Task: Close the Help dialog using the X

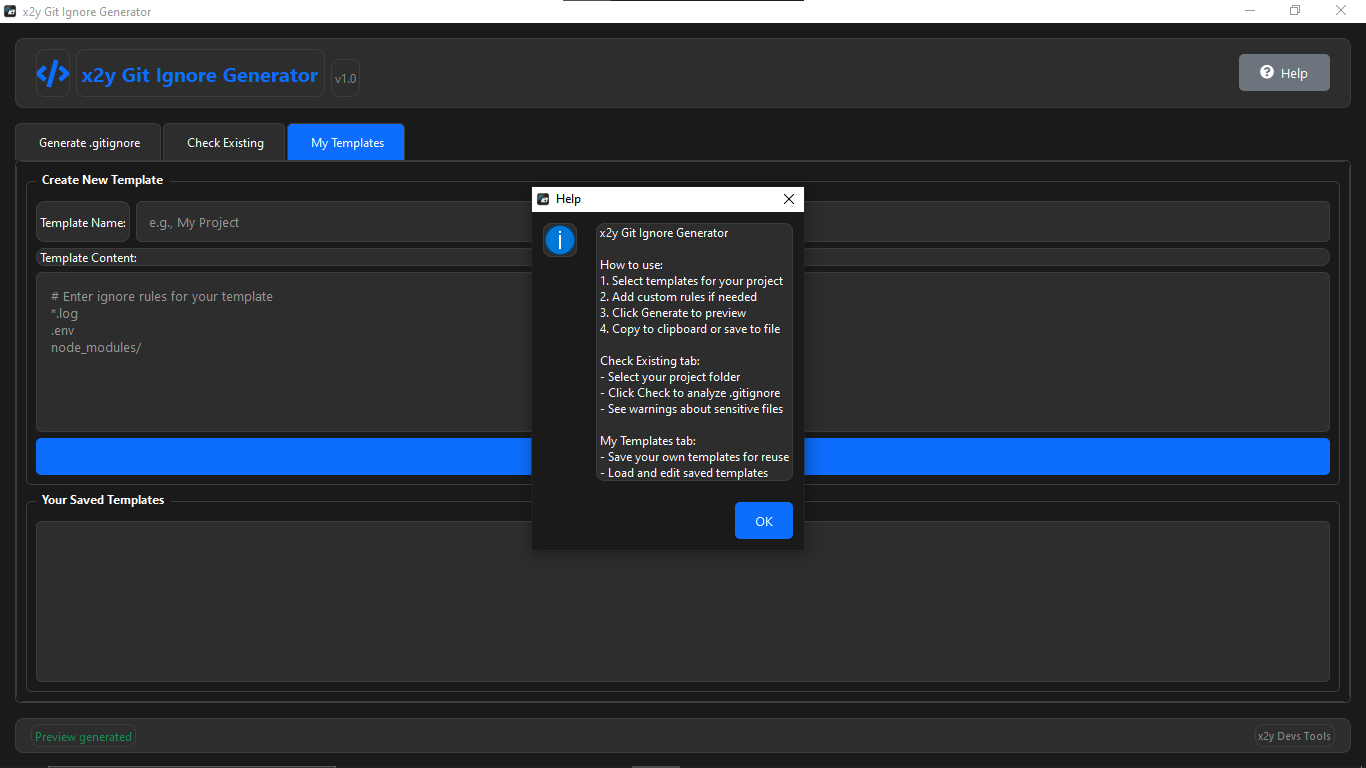Action: click(x=788, y=199)
